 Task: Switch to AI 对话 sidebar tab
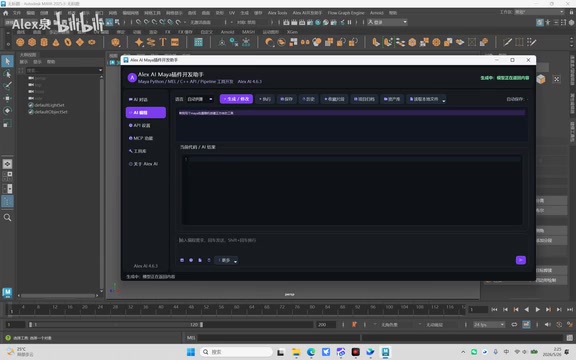tap(146, 100)
